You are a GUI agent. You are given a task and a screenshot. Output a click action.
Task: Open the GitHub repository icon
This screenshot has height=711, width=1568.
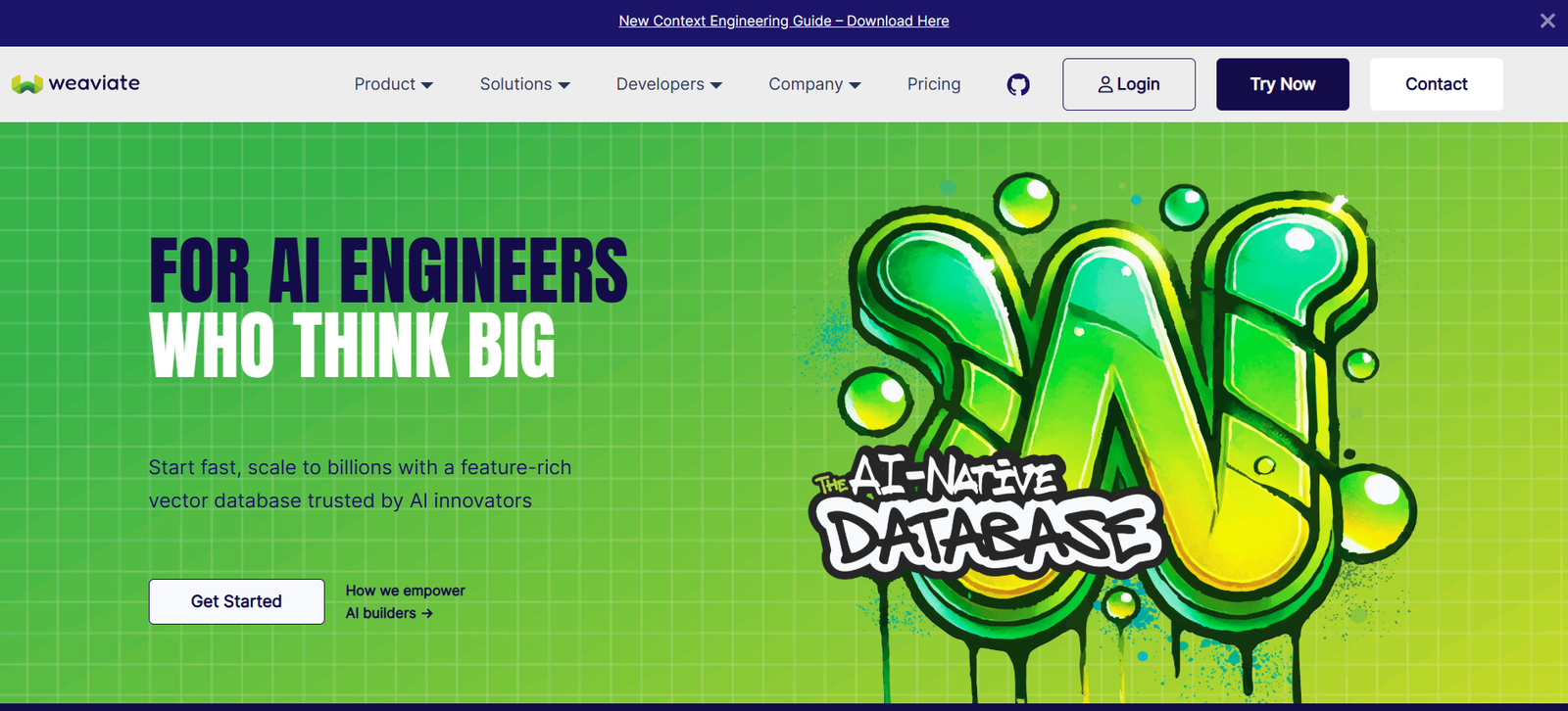(x=1018, y=85)
